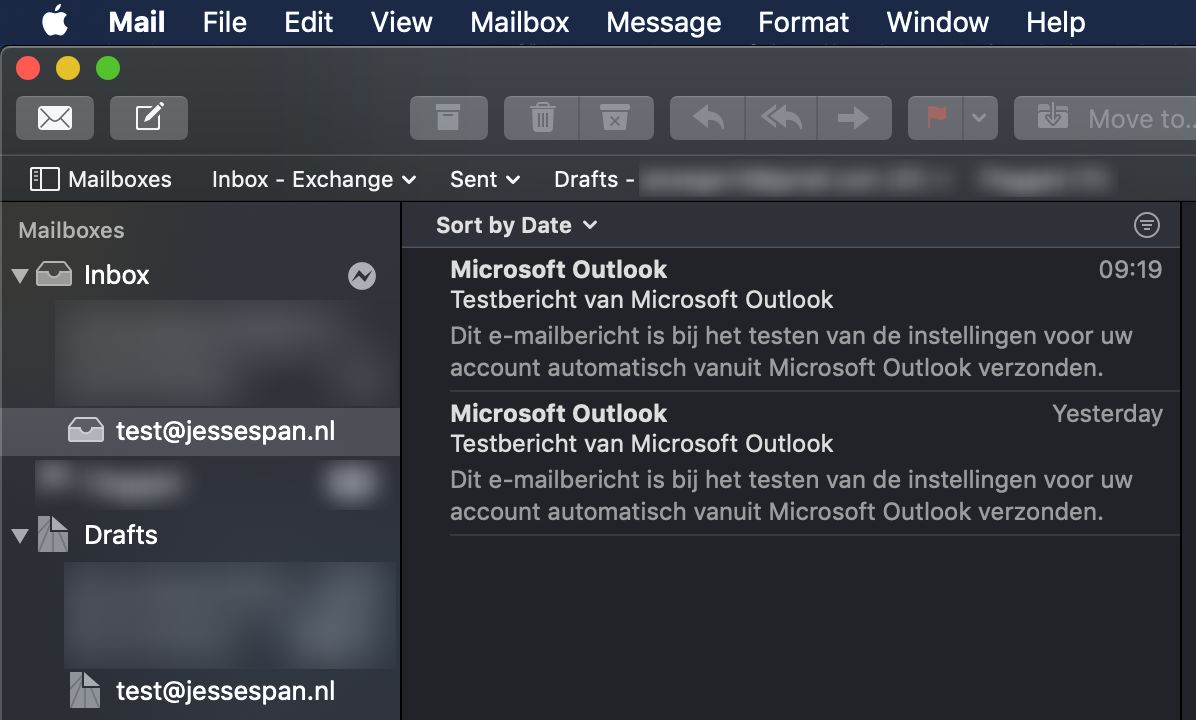Forward the message
Viewport: 1196px width, 720px height.
(854, 118)
